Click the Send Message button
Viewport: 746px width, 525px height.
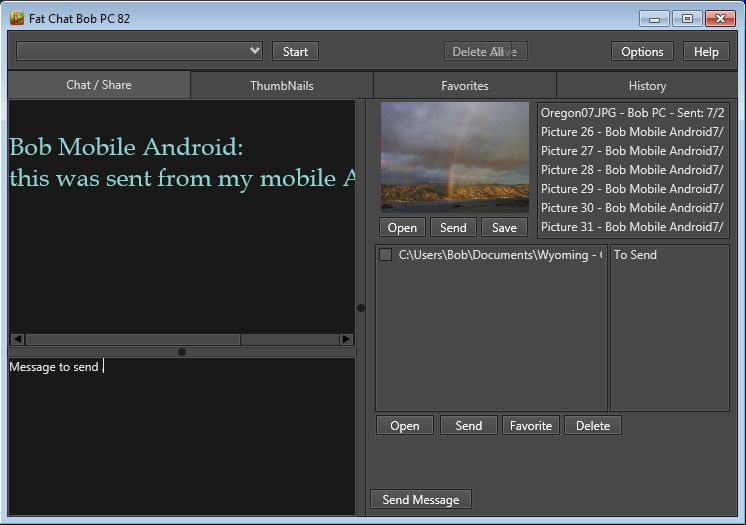[x=421, y=499]
